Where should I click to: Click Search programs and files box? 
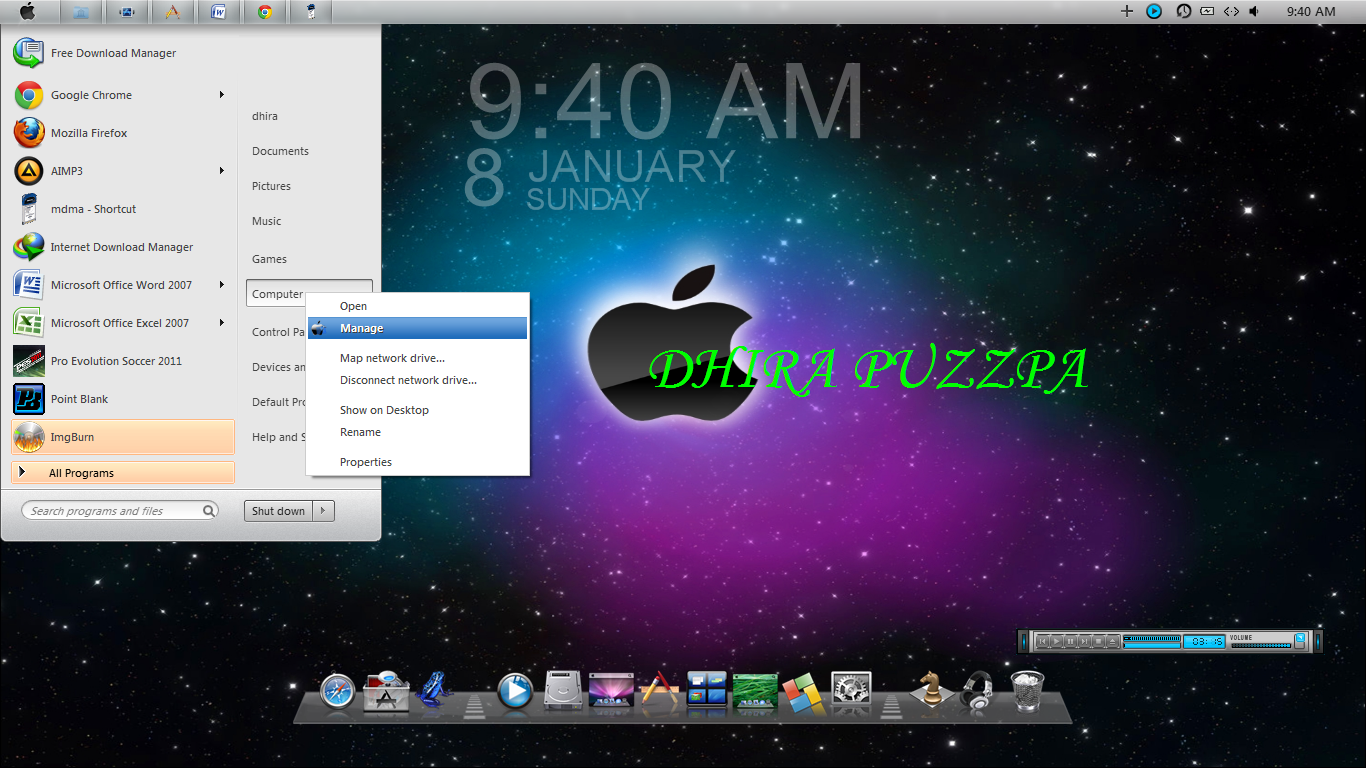[x=120, y=511]
